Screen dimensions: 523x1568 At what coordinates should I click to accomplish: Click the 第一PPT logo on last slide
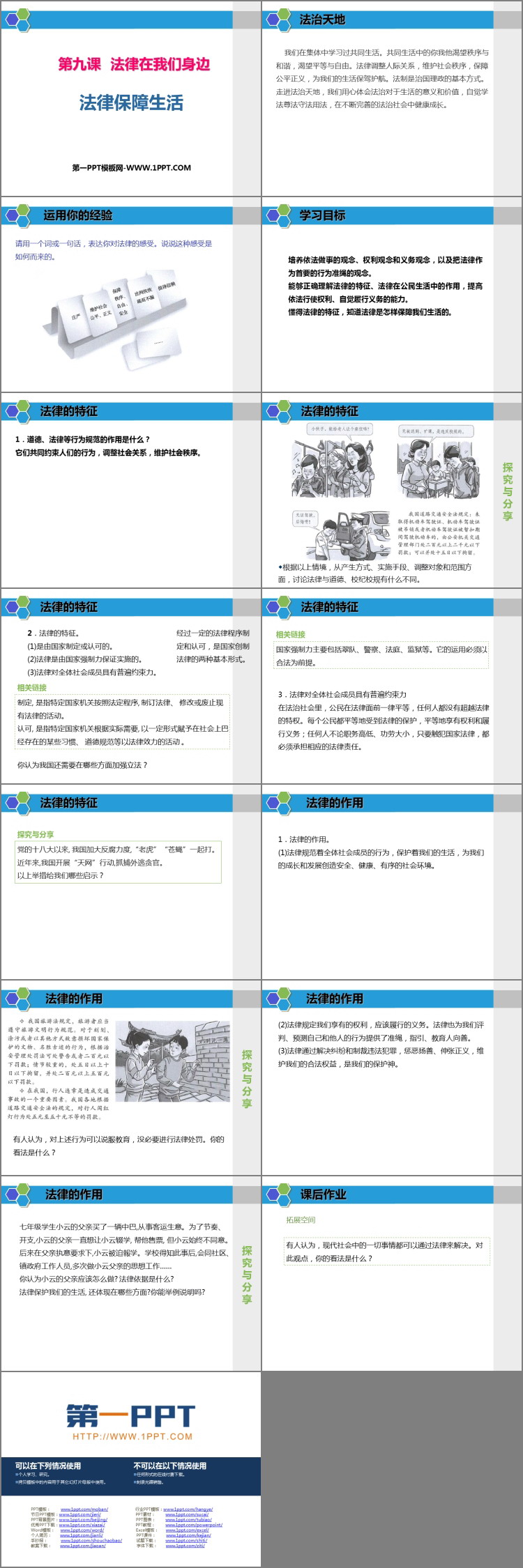130,1415
